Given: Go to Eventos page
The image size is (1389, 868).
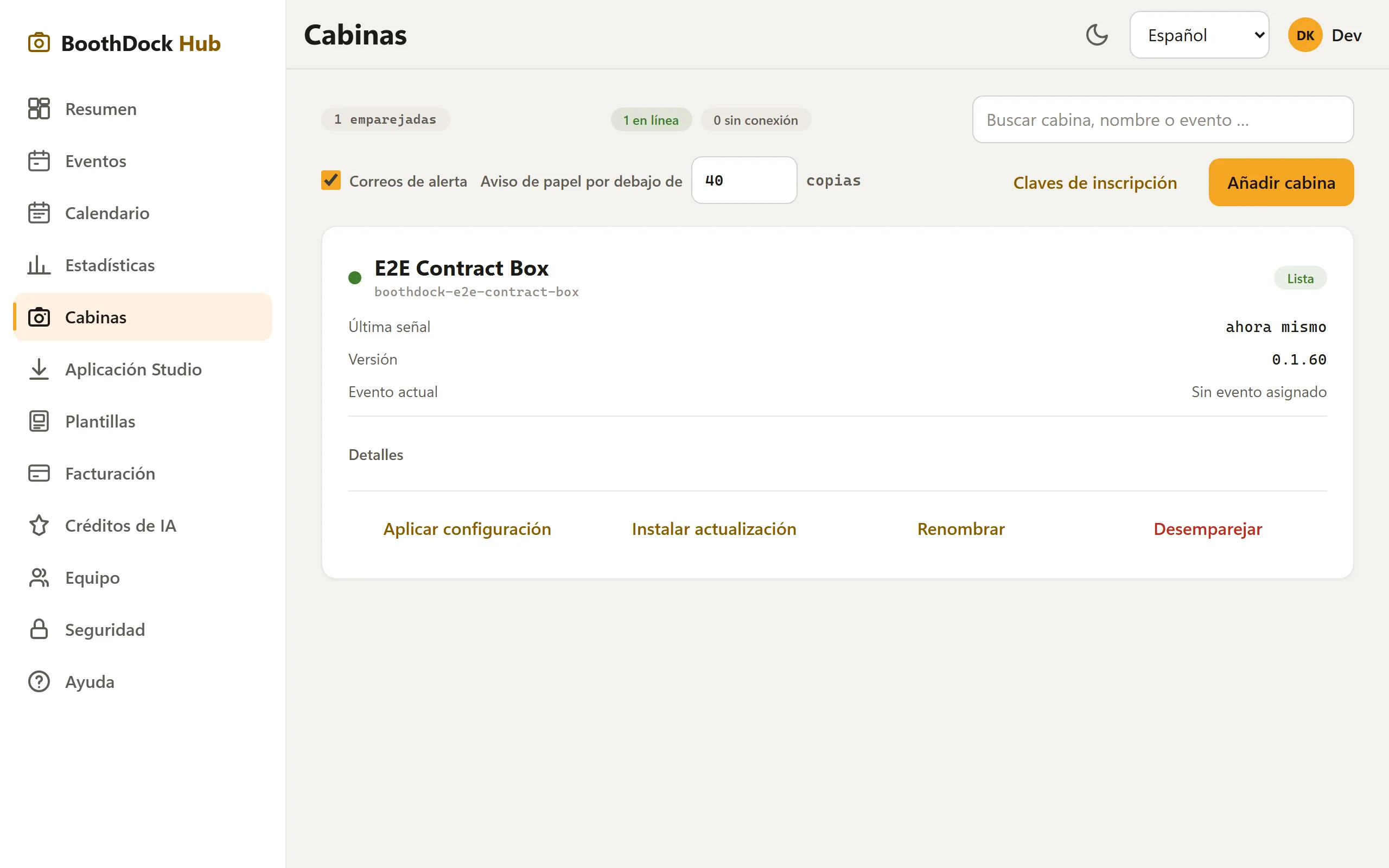Looking at the screenshot, I should click(x=143, y=161).
